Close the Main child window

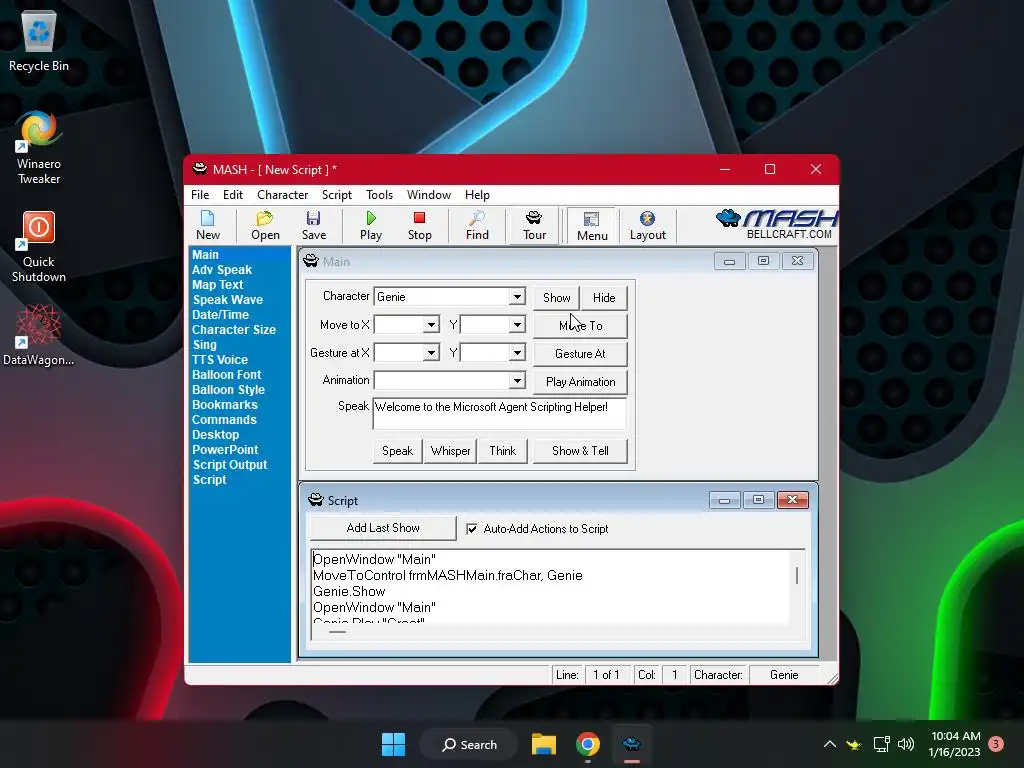pos(797,261)
